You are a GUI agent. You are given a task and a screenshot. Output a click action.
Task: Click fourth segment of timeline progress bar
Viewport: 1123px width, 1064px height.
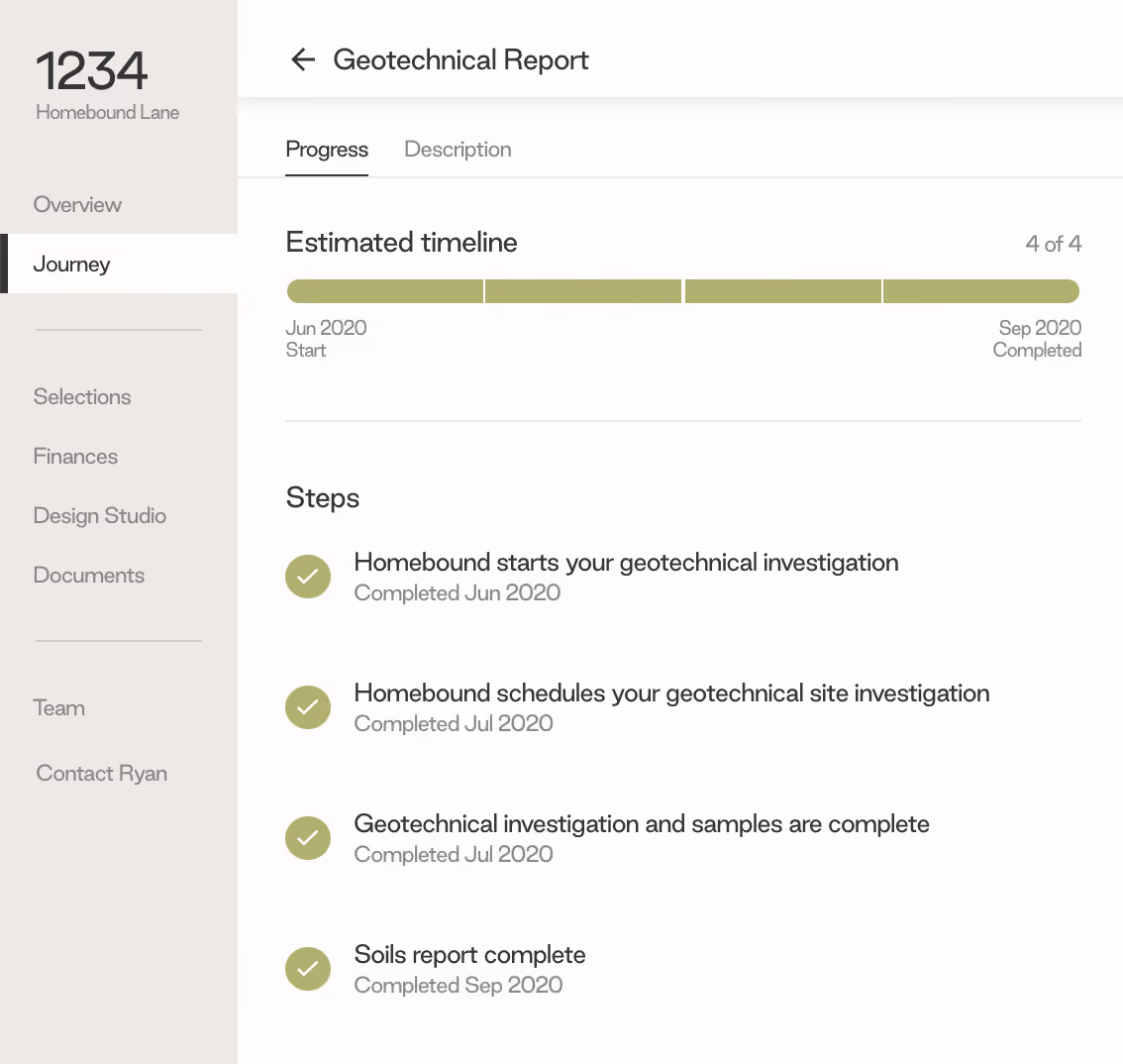tap(982, 291)
